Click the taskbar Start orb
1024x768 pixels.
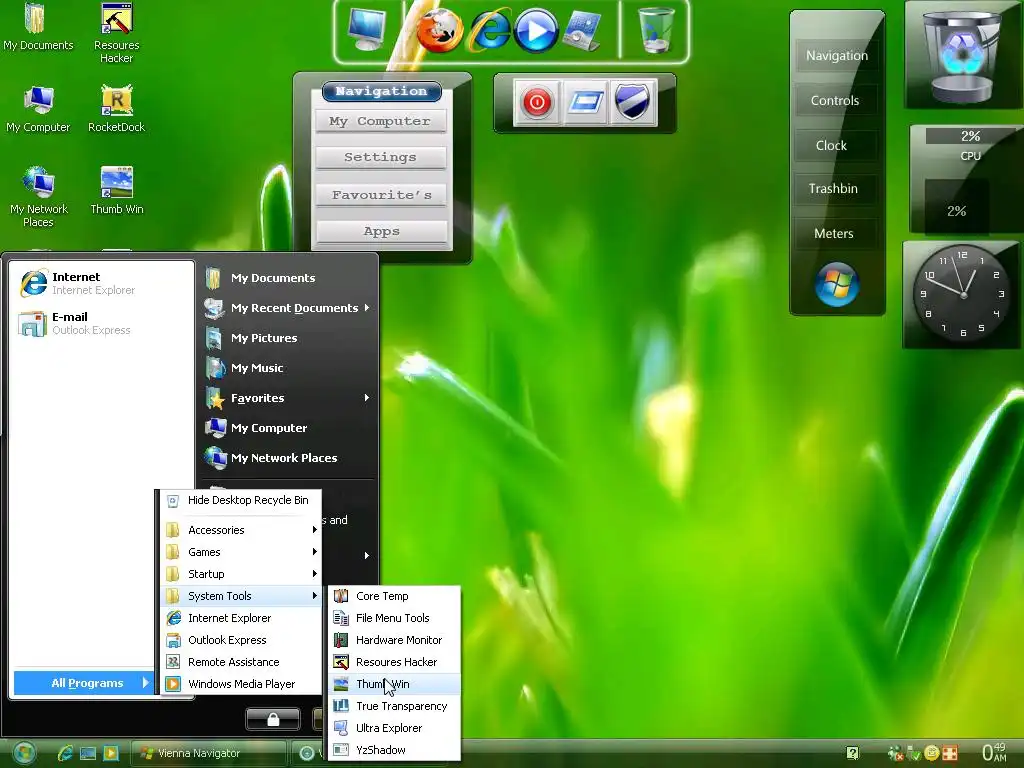point(24,753)
